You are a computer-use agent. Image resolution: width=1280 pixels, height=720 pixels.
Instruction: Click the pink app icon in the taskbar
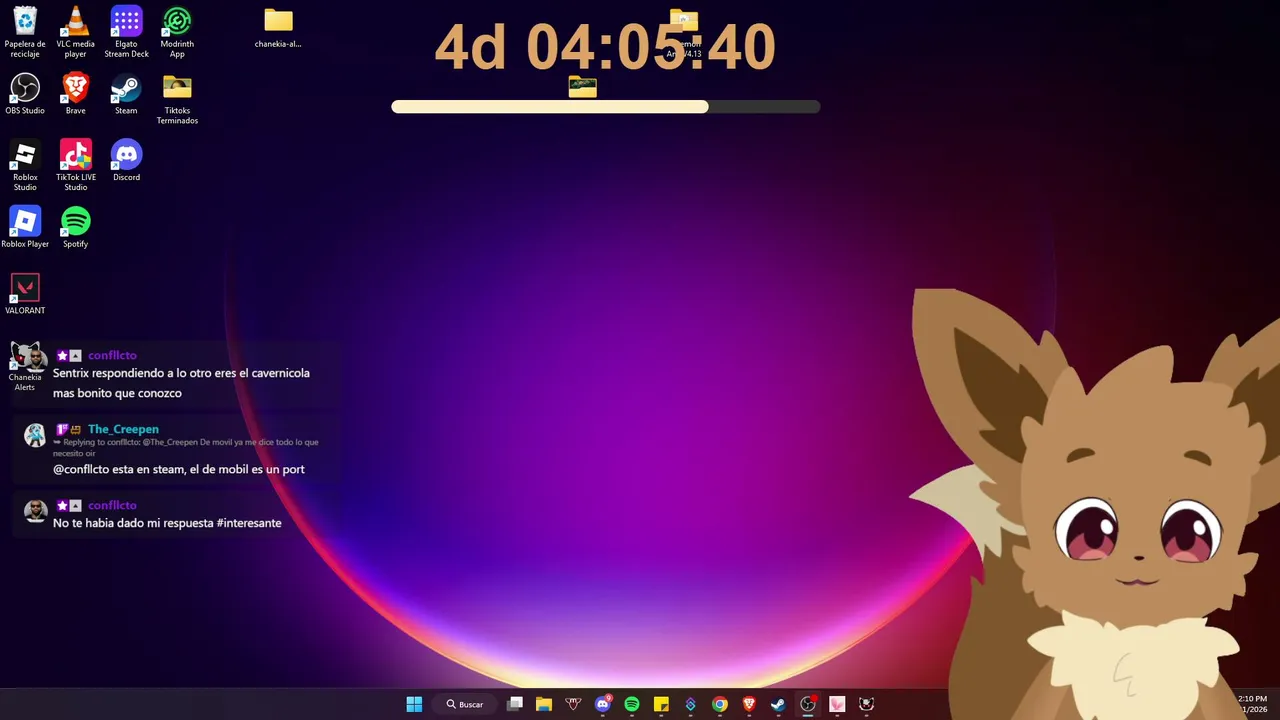pos(837,704)
